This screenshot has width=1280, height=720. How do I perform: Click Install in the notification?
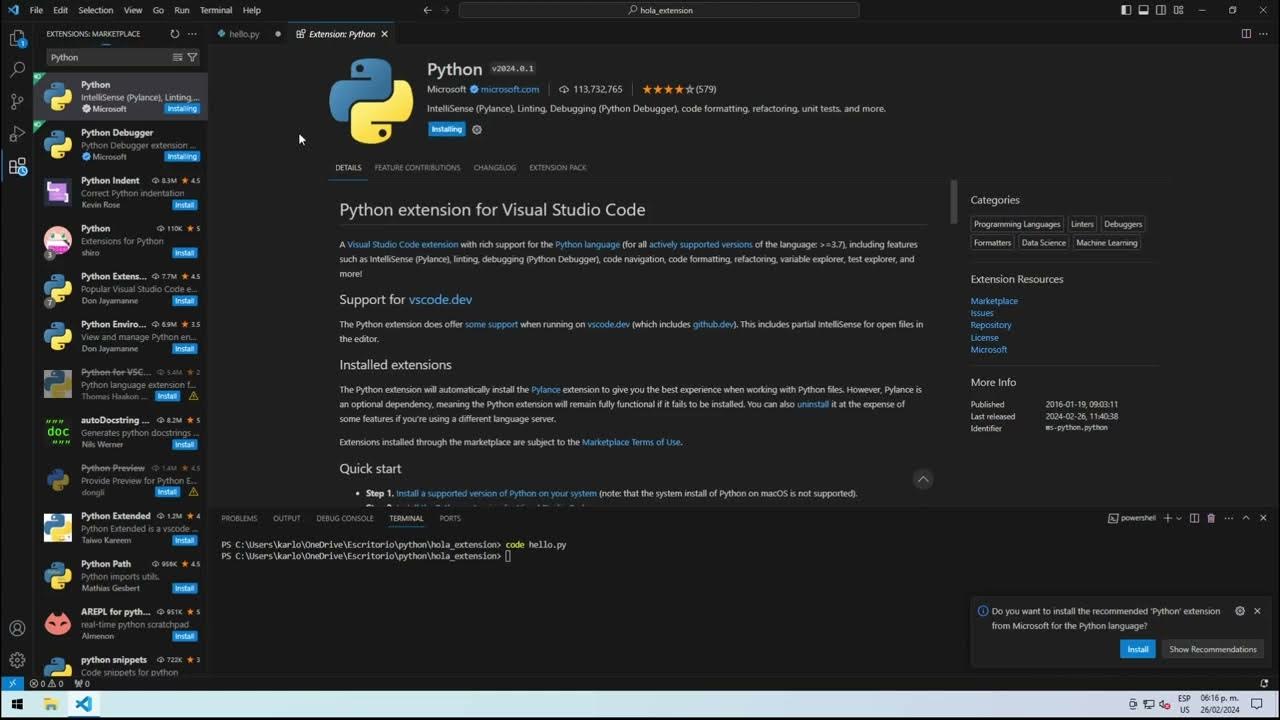coord(1138,649)
